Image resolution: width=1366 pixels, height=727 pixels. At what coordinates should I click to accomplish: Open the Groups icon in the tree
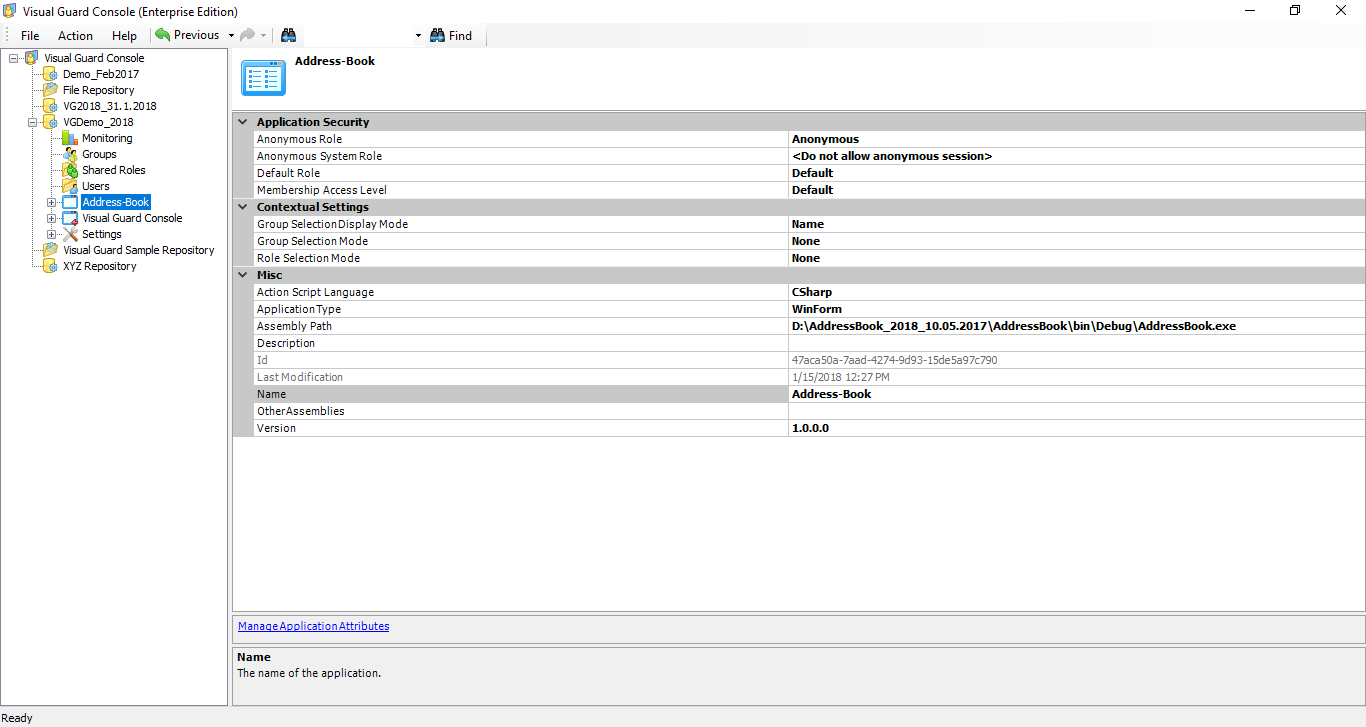click(69, 154)
